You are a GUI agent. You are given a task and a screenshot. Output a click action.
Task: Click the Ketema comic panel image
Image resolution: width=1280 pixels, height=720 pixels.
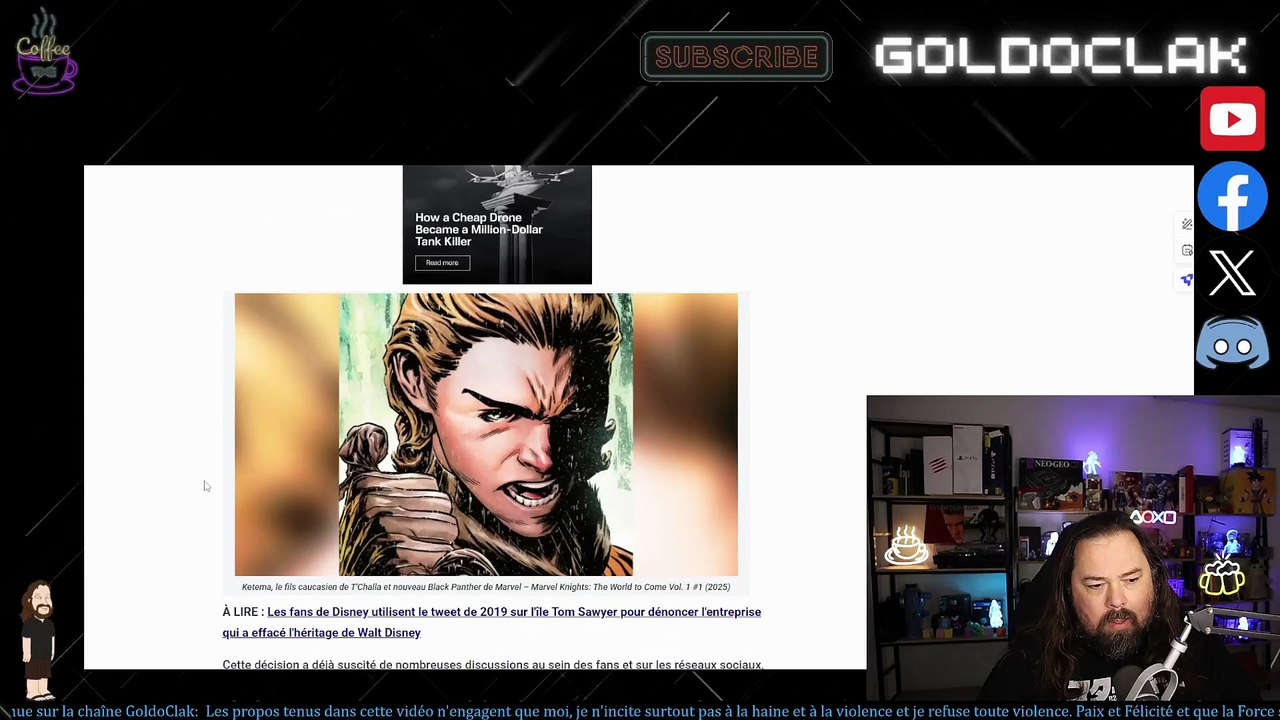pos(486,434)
